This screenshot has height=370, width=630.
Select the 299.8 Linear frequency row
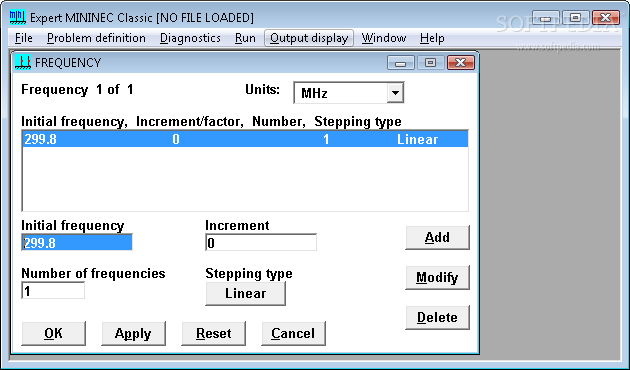(245, 139)
